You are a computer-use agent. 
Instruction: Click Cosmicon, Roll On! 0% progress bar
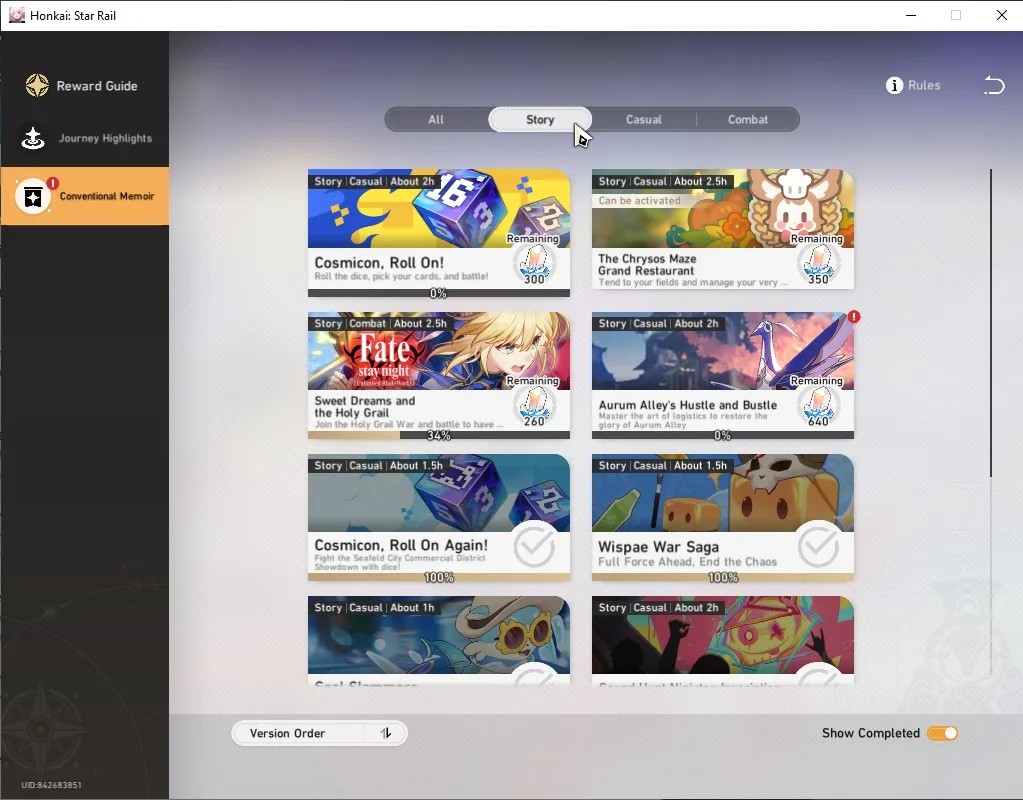(x=438, y=293)
